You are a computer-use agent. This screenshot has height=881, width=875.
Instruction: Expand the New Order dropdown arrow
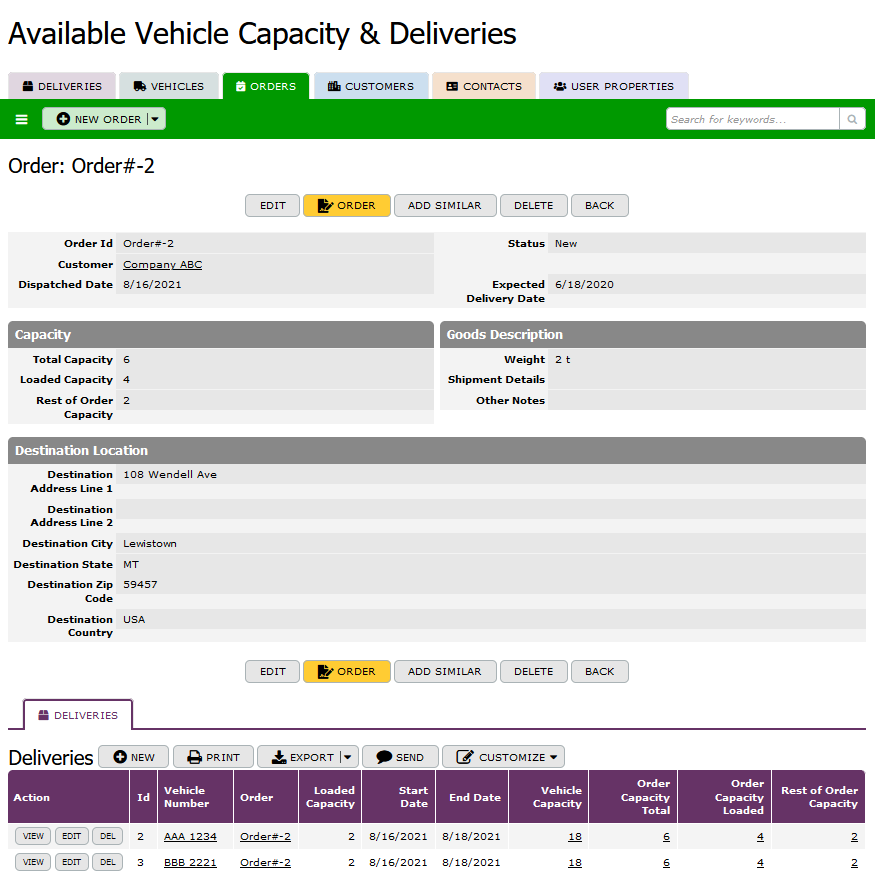[155, 119]
